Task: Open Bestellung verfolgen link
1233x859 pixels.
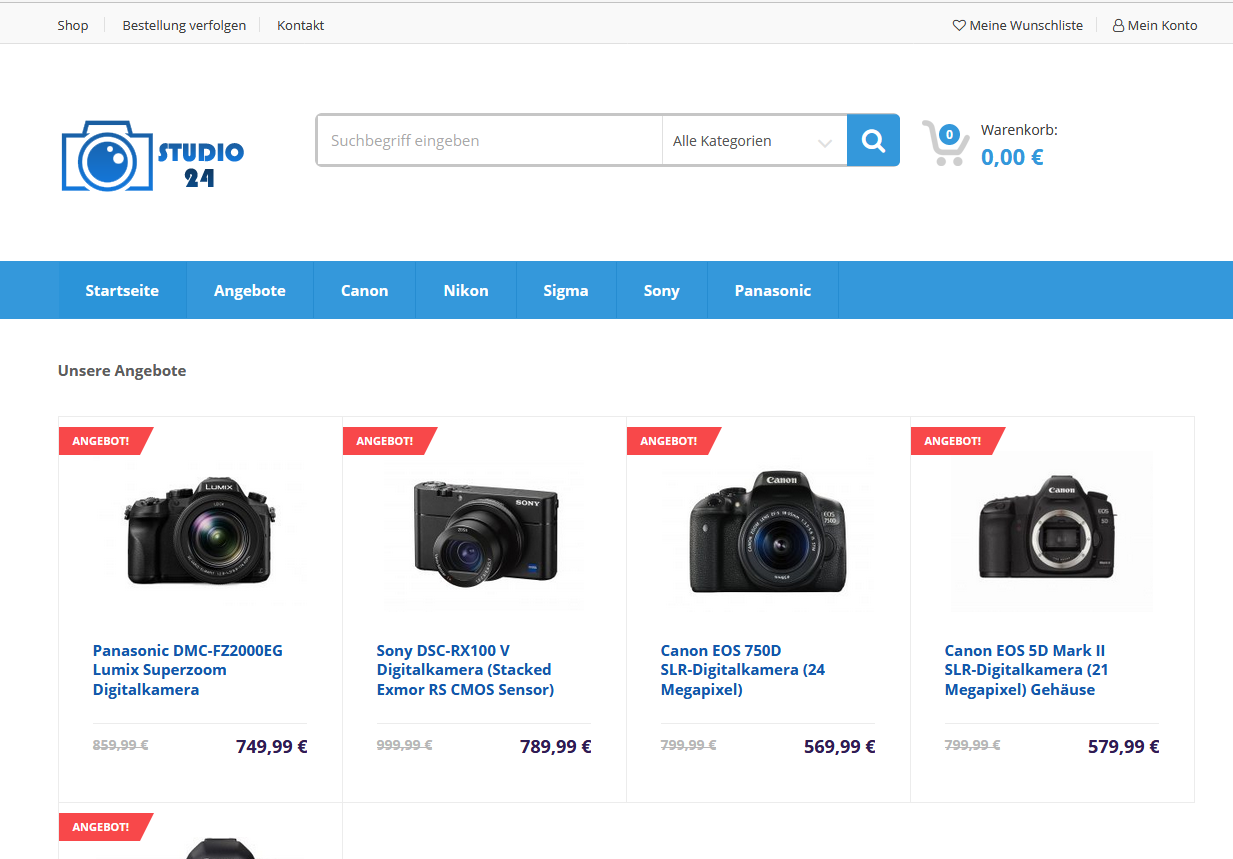Action: click(x=184, y=26)
